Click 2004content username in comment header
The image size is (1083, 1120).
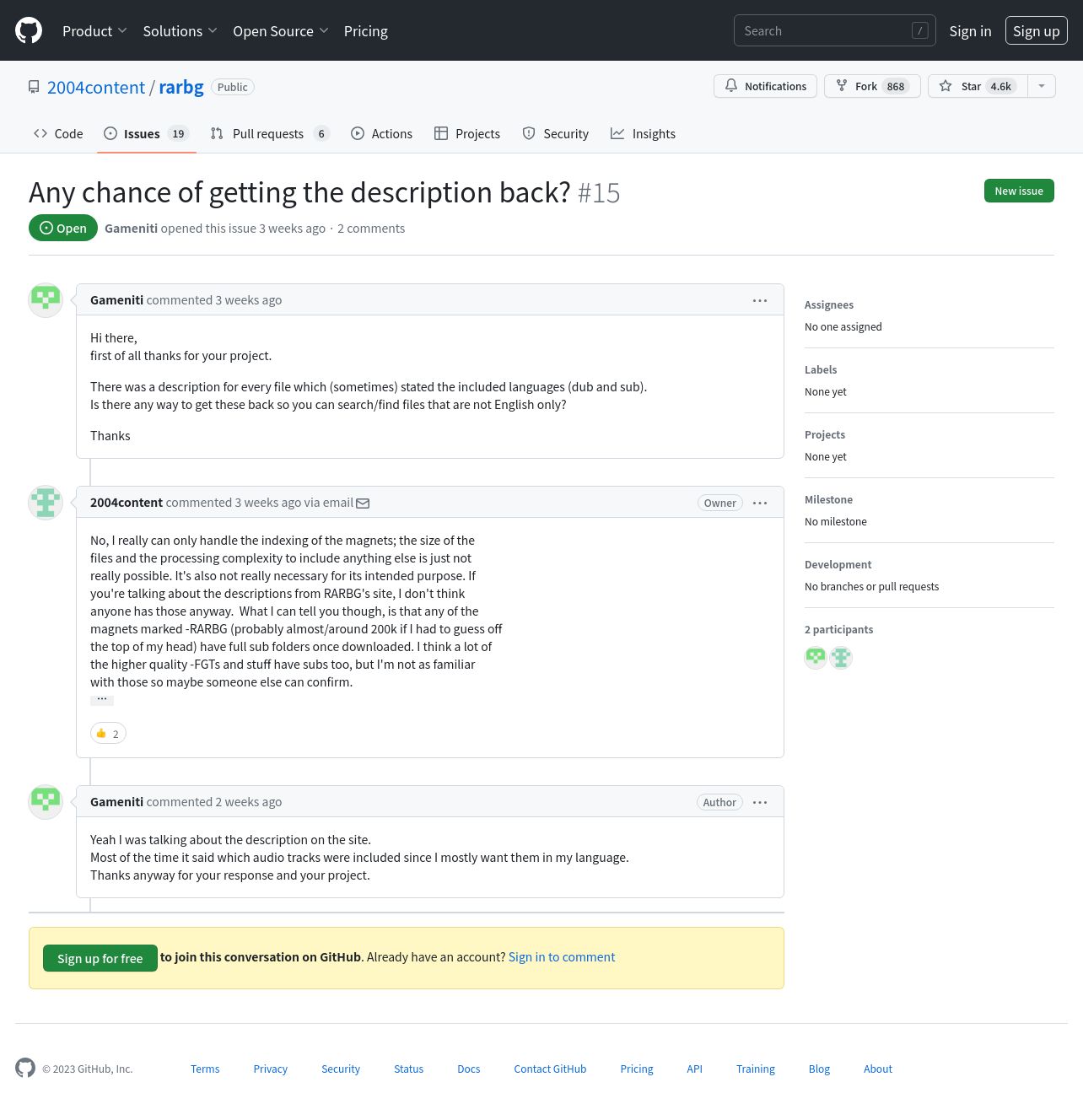pos(127,503)
